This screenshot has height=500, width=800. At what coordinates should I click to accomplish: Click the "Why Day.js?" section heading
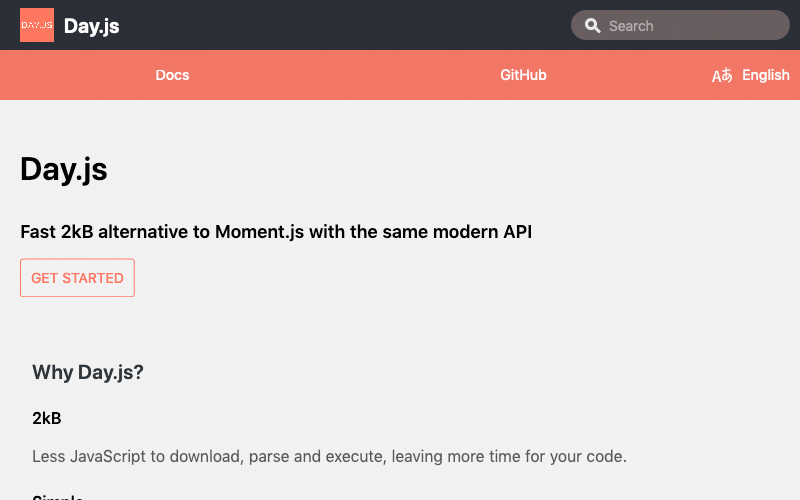coord(88,372)
